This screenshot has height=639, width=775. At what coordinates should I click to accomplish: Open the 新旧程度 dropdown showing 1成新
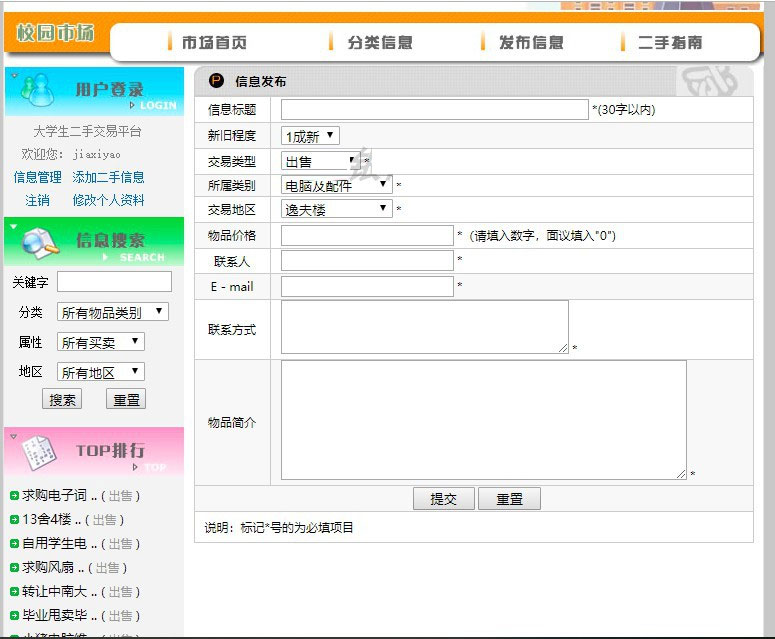311,136
